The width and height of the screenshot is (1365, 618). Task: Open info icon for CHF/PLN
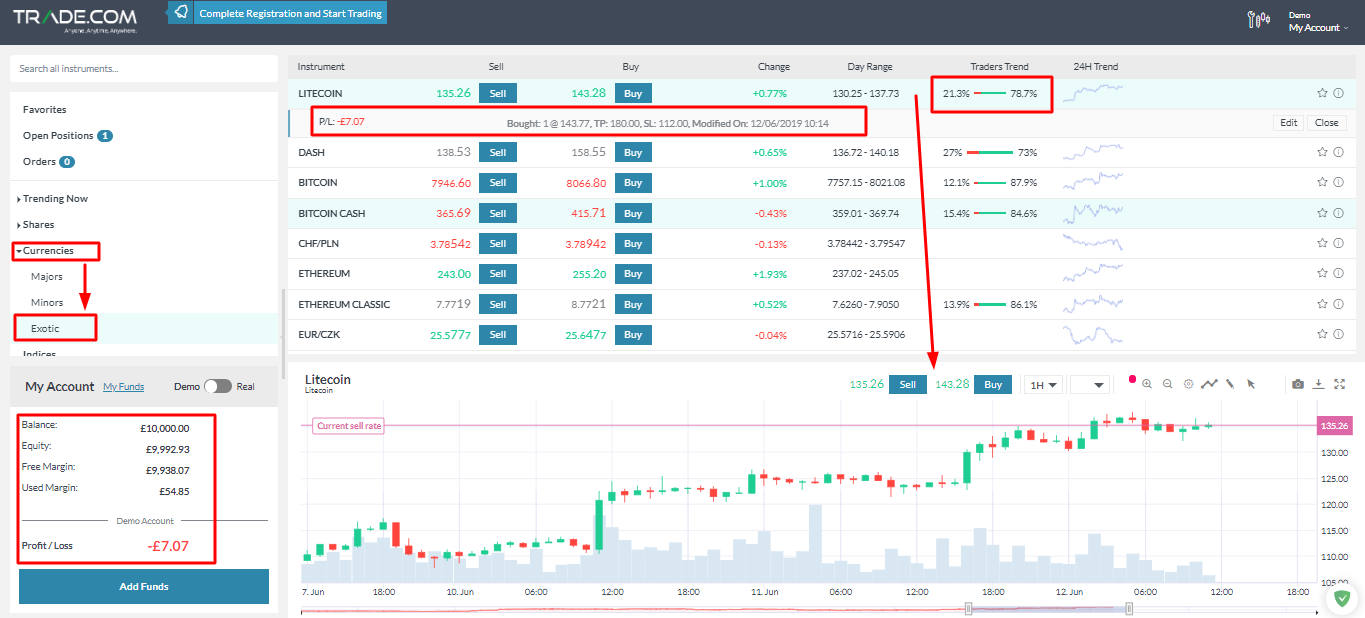coord(1338,243)
